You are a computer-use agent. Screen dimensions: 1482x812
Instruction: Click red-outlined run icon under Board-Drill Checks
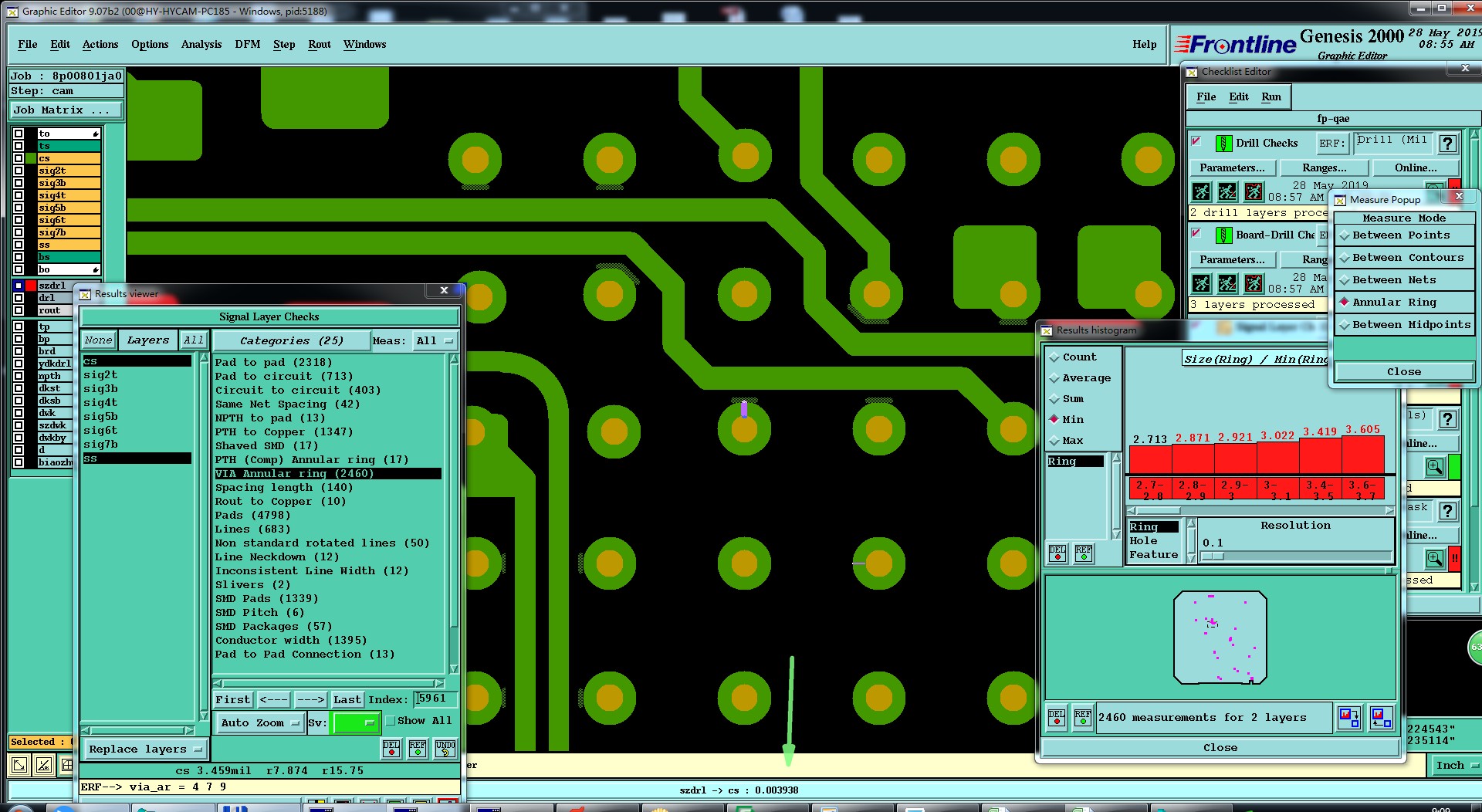coord(1254,283)
